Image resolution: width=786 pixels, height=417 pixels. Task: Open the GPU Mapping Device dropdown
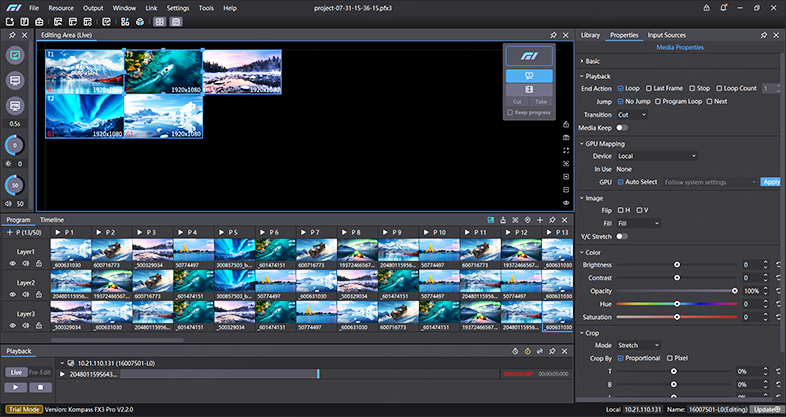click(657, 156)
